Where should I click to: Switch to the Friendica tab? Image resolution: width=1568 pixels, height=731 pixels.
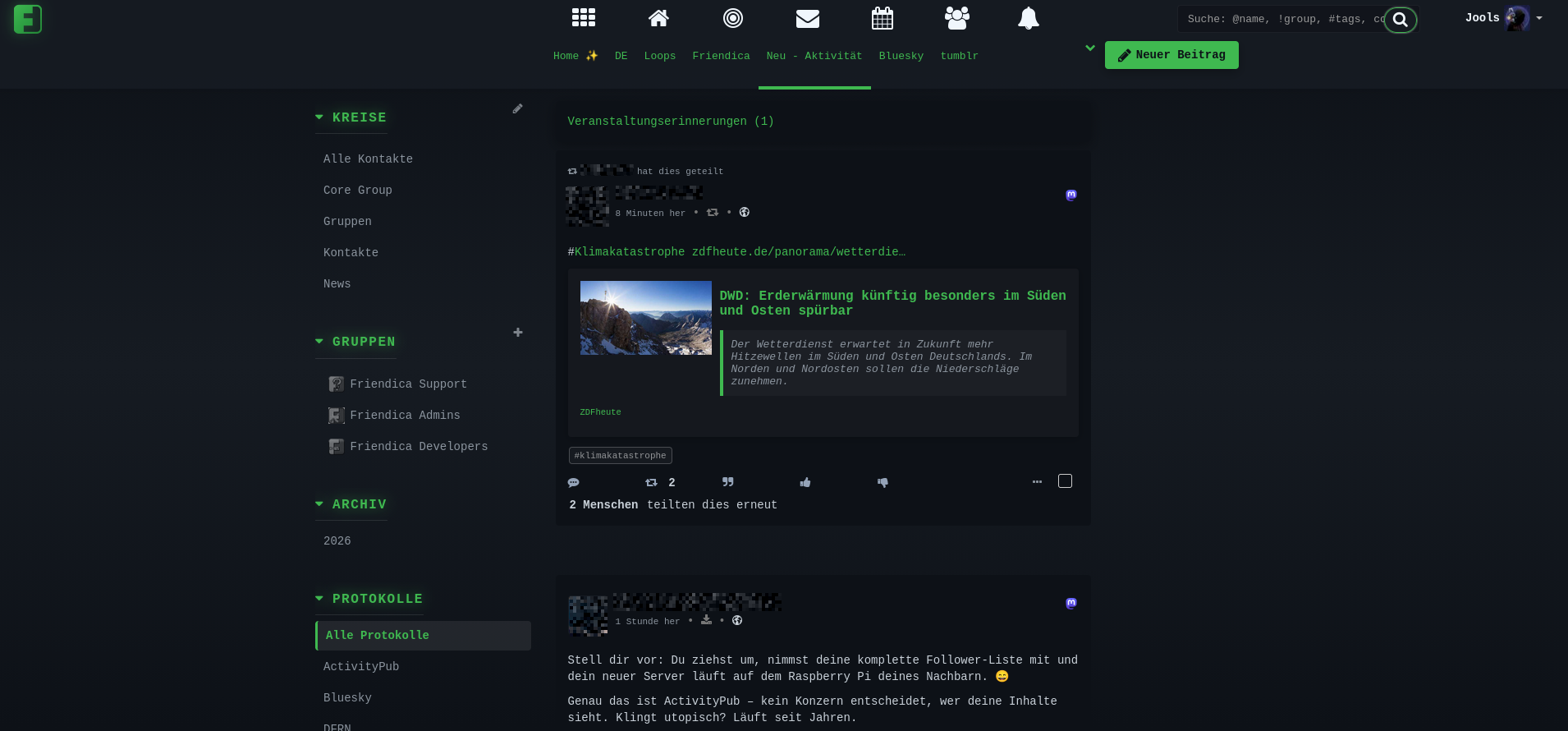click(x=721, y=56)
